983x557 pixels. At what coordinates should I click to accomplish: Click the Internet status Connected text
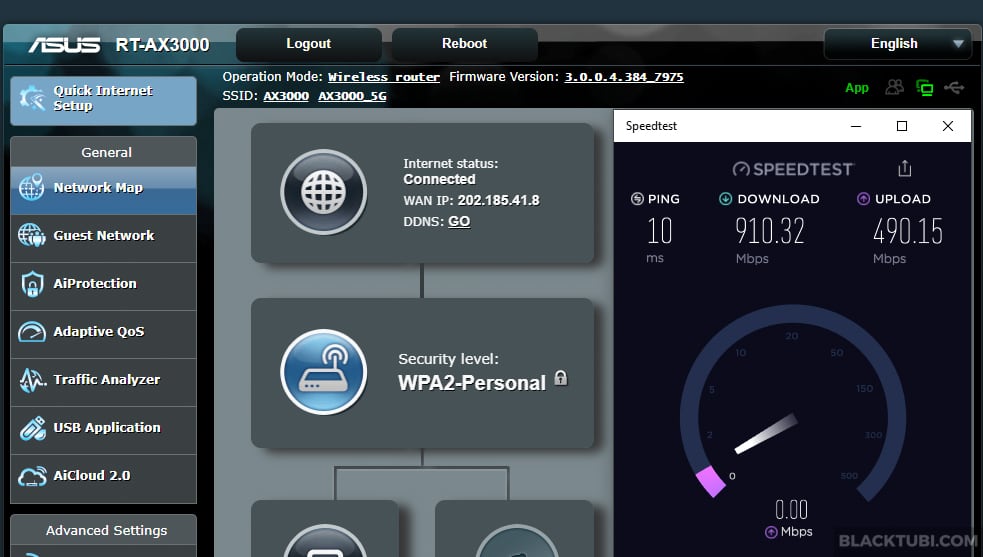point(439,179)
